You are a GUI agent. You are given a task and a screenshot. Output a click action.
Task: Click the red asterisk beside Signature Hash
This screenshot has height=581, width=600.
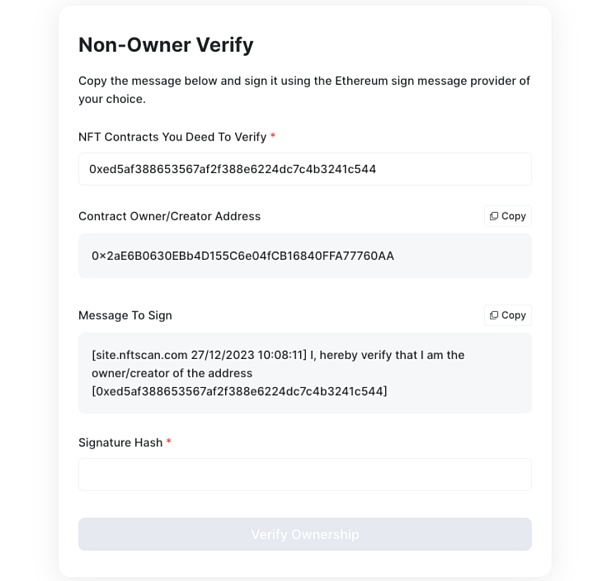[169, 441]
